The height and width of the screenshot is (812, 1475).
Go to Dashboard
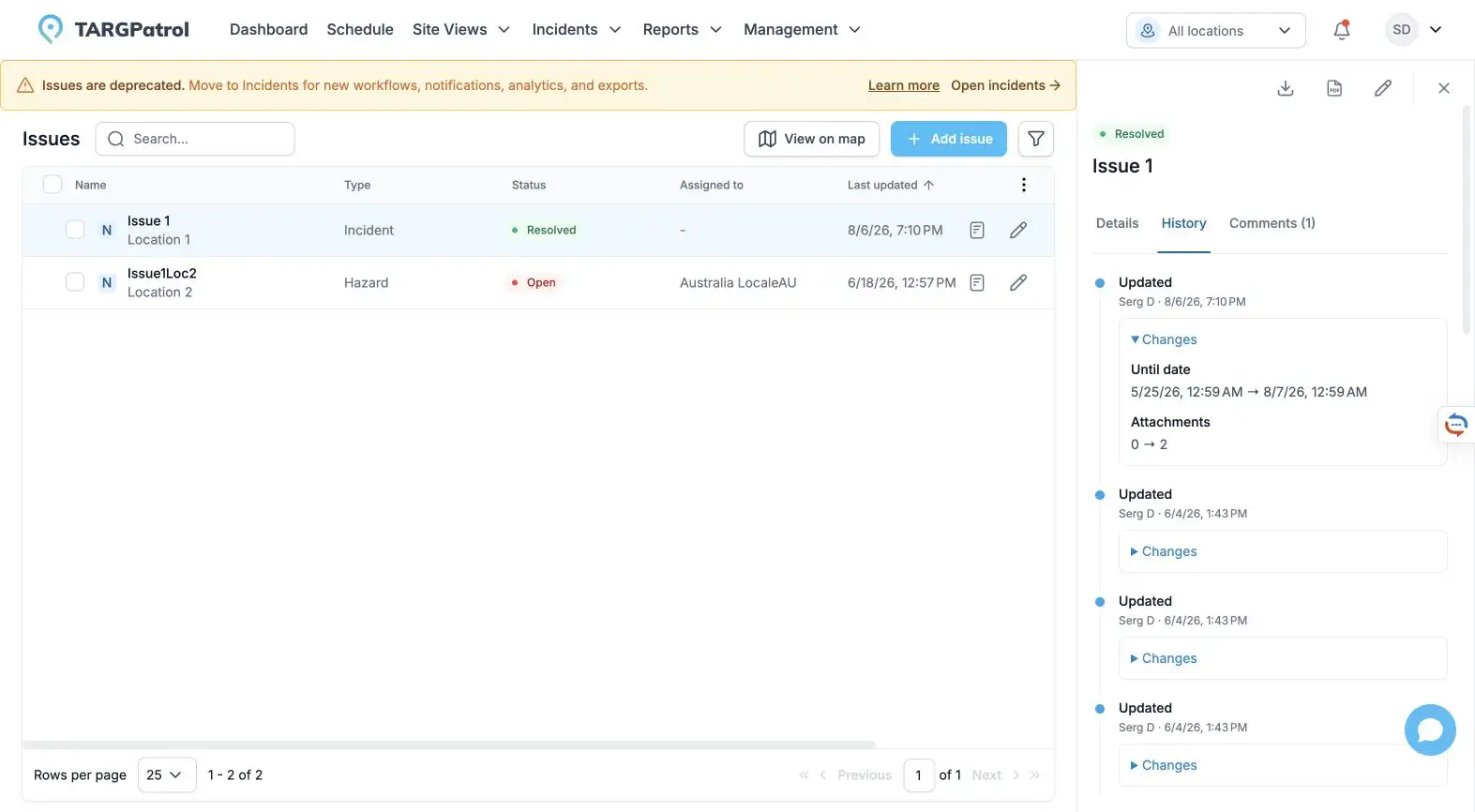(x=268, y=30)
